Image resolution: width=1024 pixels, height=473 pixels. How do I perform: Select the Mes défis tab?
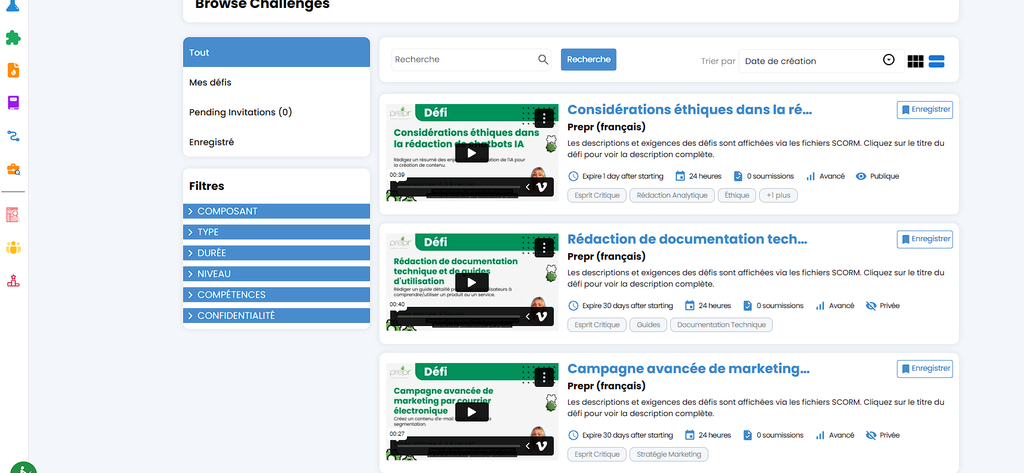point(276,82)
